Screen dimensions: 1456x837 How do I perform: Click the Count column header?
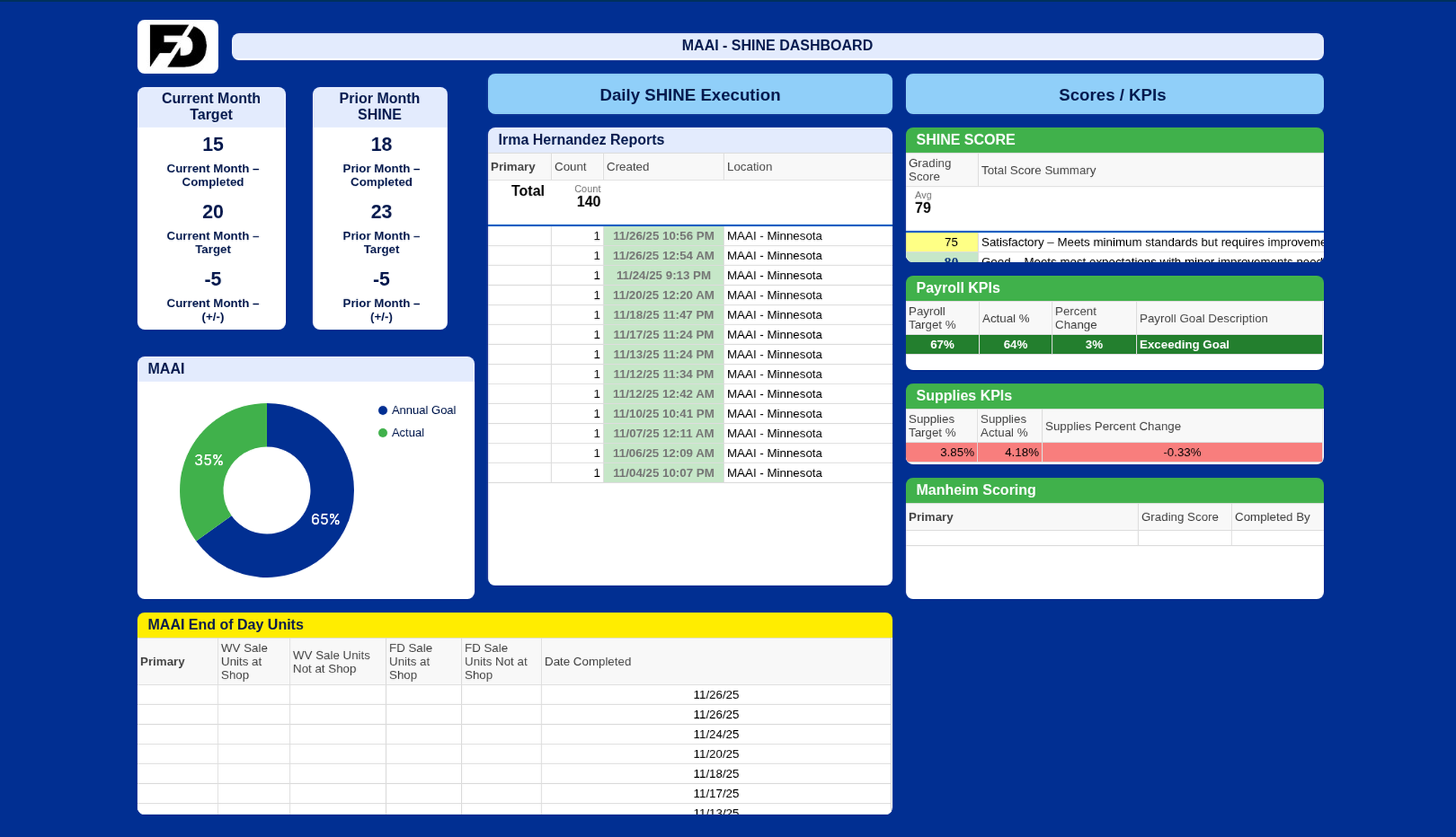(570, 167)
